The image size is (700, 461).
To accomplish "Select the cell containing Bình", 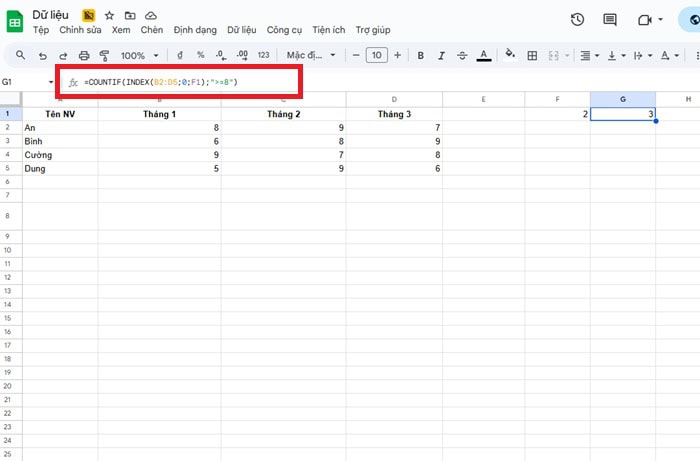I will pyautogui.click(x=60, y=141).
